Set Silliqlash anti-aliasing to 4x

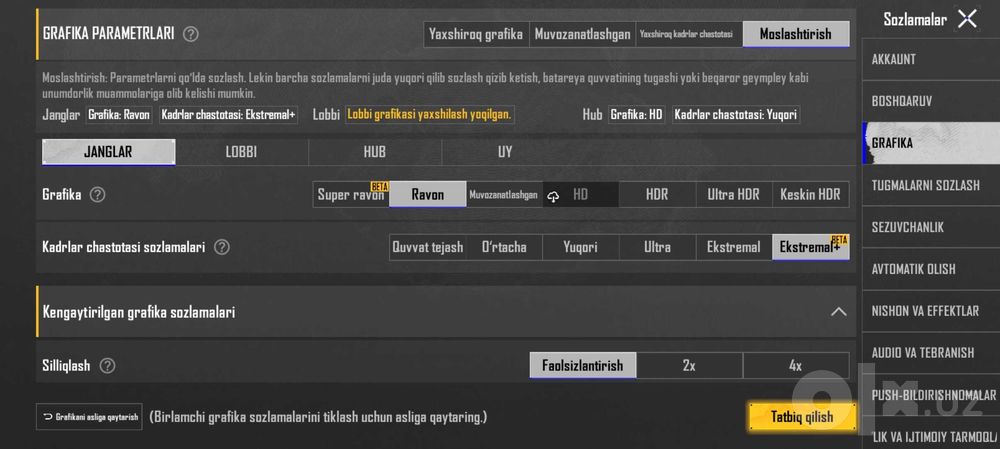[x=796, y=365]
